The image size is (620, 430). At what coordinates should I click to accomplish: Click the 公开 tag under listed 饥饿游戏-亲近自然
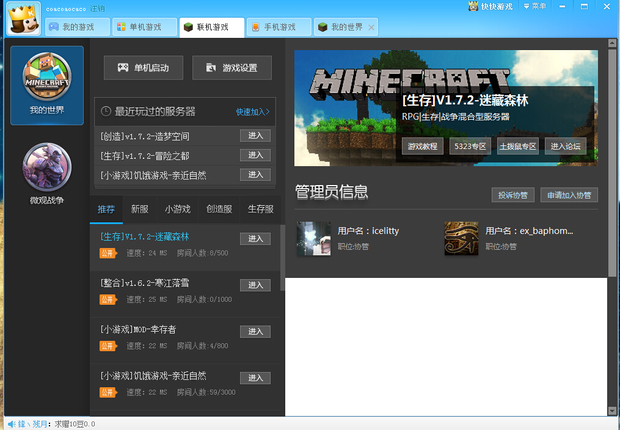click(x=108, y=392)
